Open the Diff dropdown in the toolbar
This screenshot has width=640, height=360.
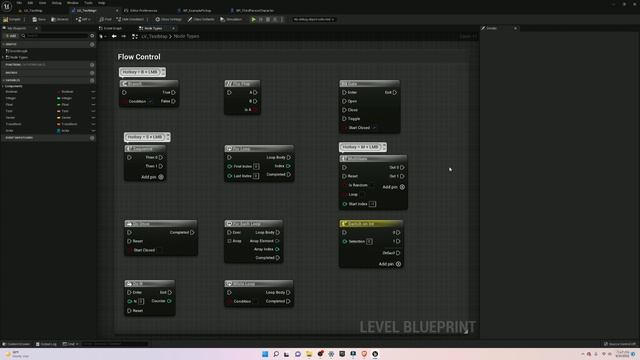click(x=83, y=19)
